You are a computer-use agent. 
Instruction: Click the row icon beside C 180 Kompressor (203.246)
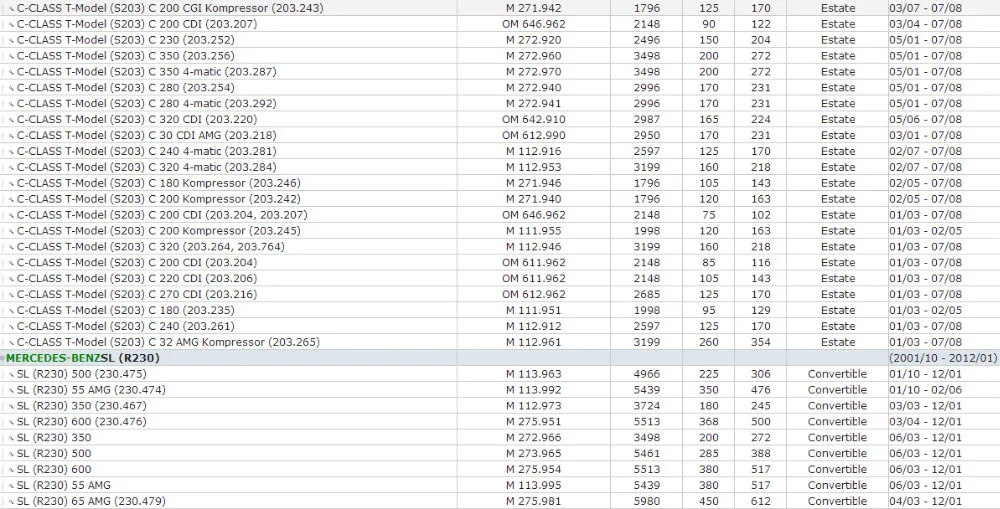coord(11,184)
